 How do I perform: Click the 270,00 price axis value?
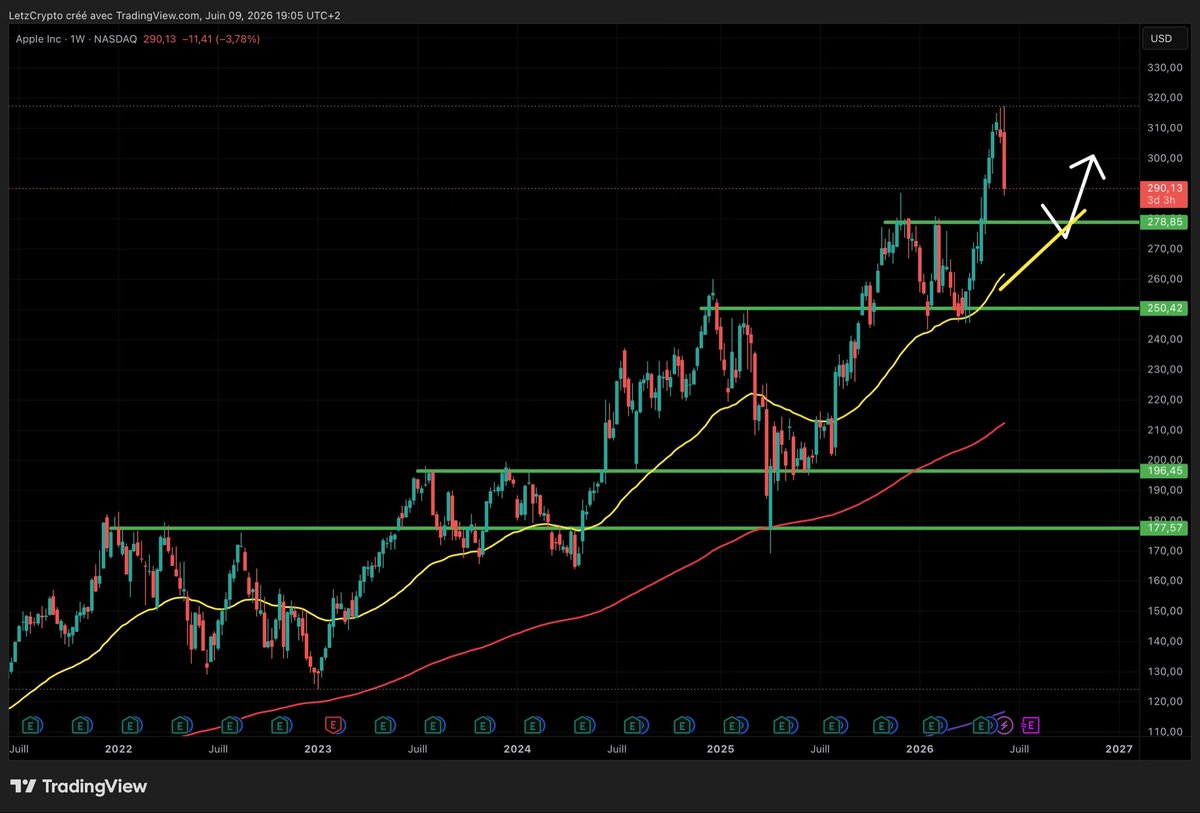(1165, 249)
